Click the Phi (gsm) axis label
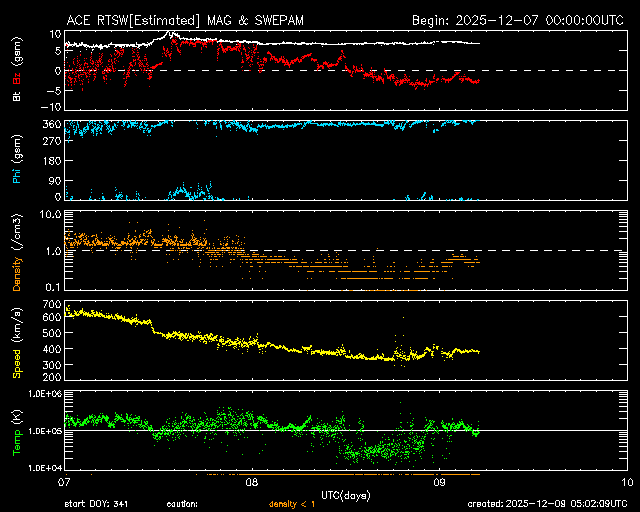This screenshot has width=640, height=512. point(18,161)
